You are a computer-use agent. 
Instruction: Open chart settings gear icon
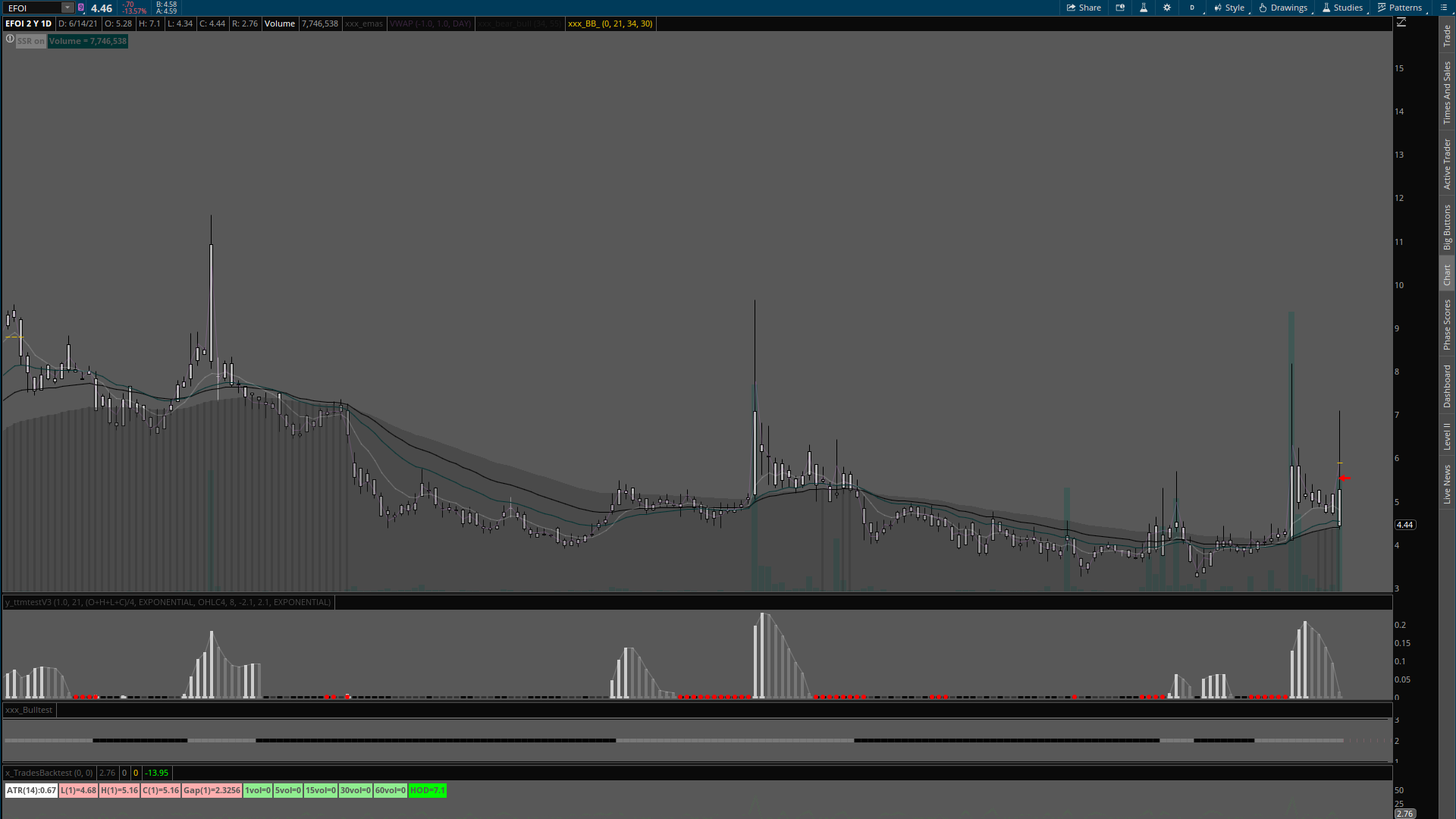(1167, 8)
